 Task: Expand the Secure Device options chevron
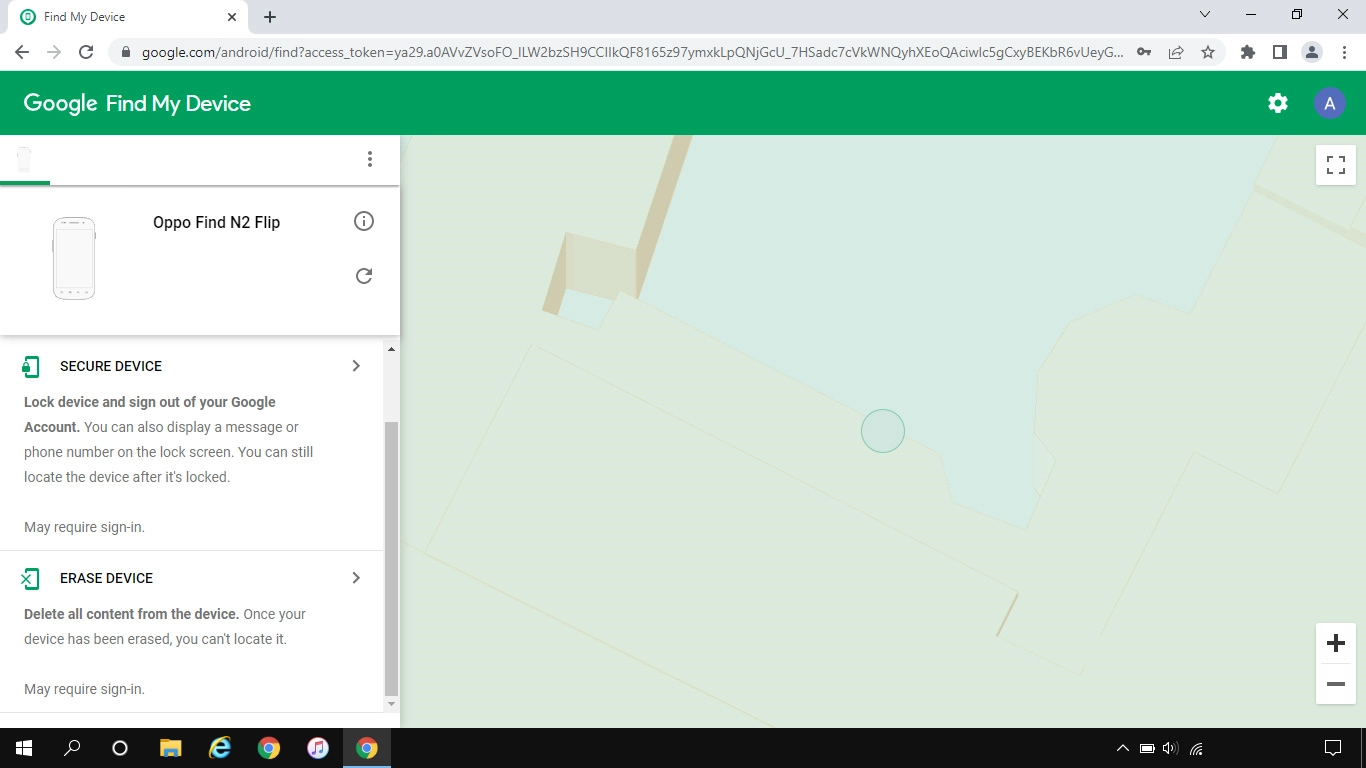[x=356, y=366]
